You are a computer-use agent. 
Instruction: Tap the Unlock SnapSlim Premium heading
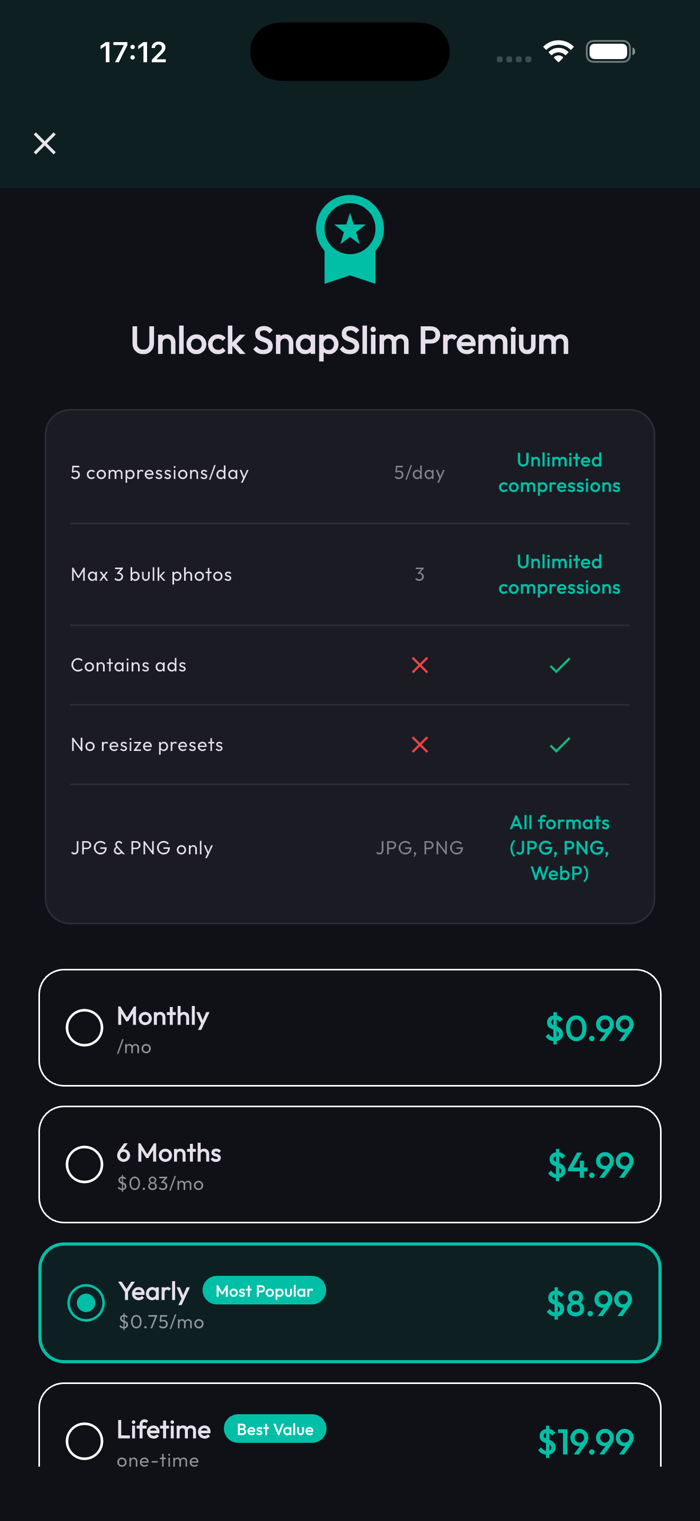(x=350, y=341)
